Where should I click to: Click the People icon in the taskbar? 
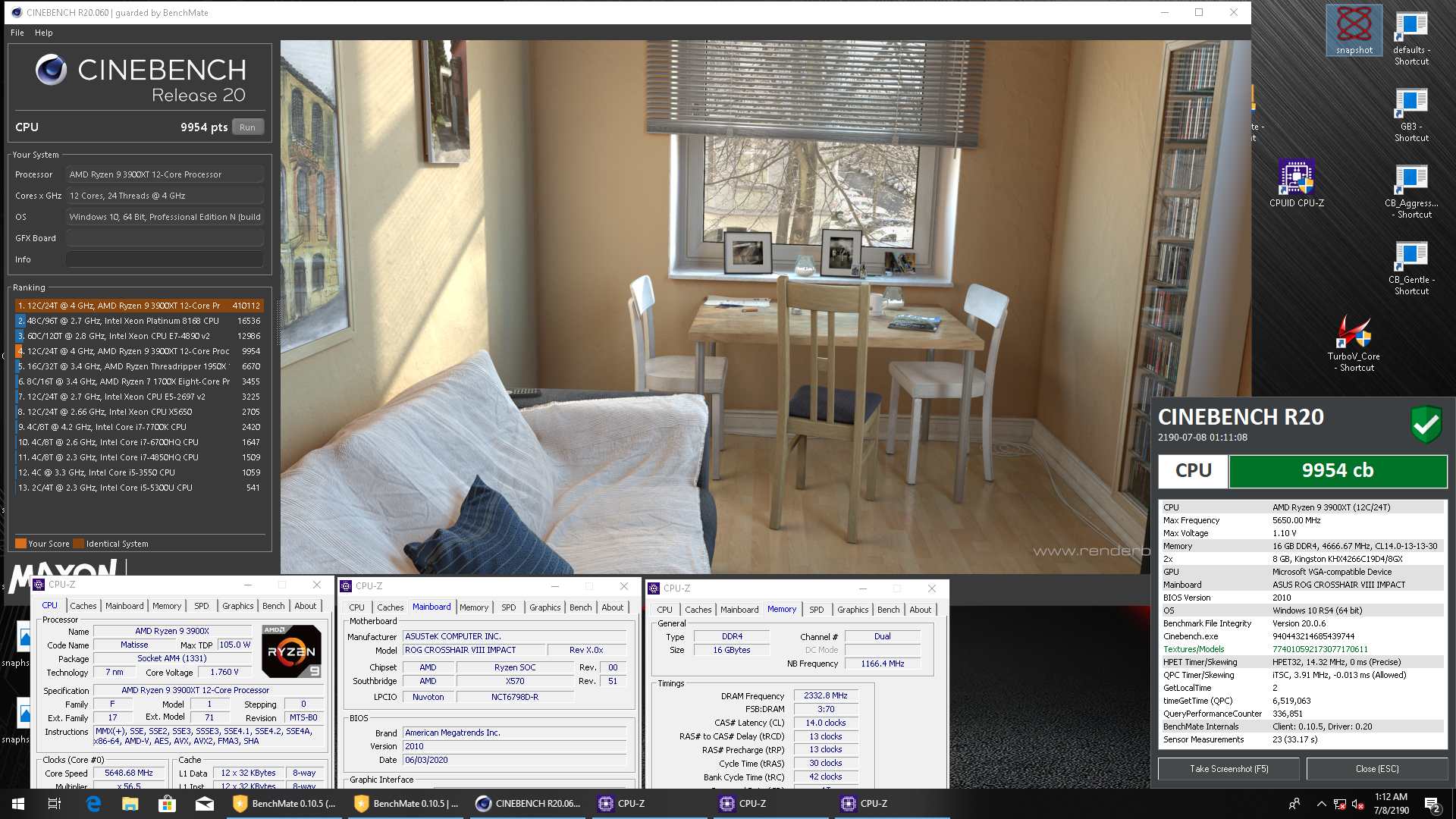(1294, 804)
